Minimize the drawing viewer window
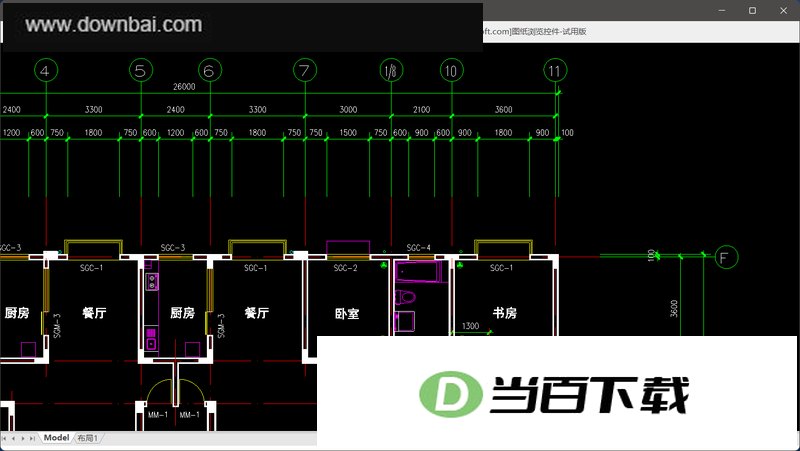The height and width of the screenshot is (451, 800). pos(722,10)
